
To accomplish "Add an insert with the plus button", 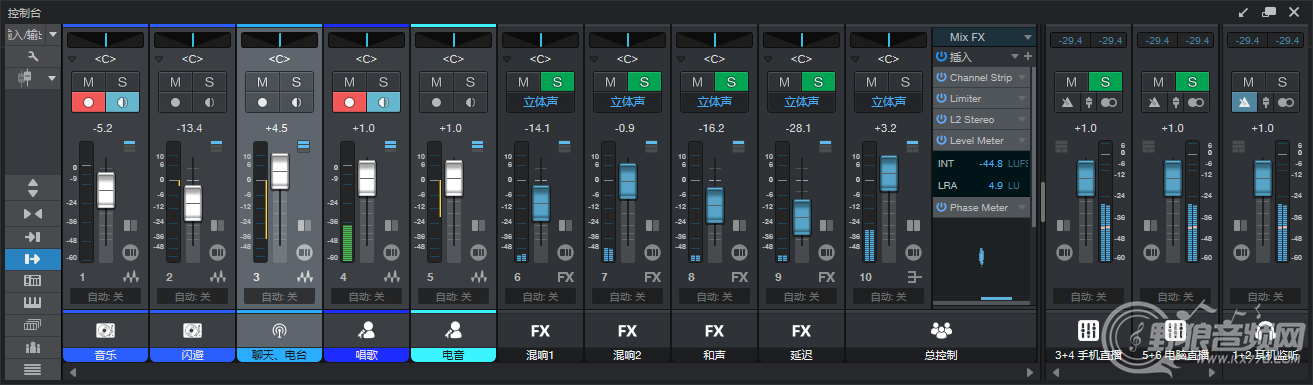I will point(1027,57).
